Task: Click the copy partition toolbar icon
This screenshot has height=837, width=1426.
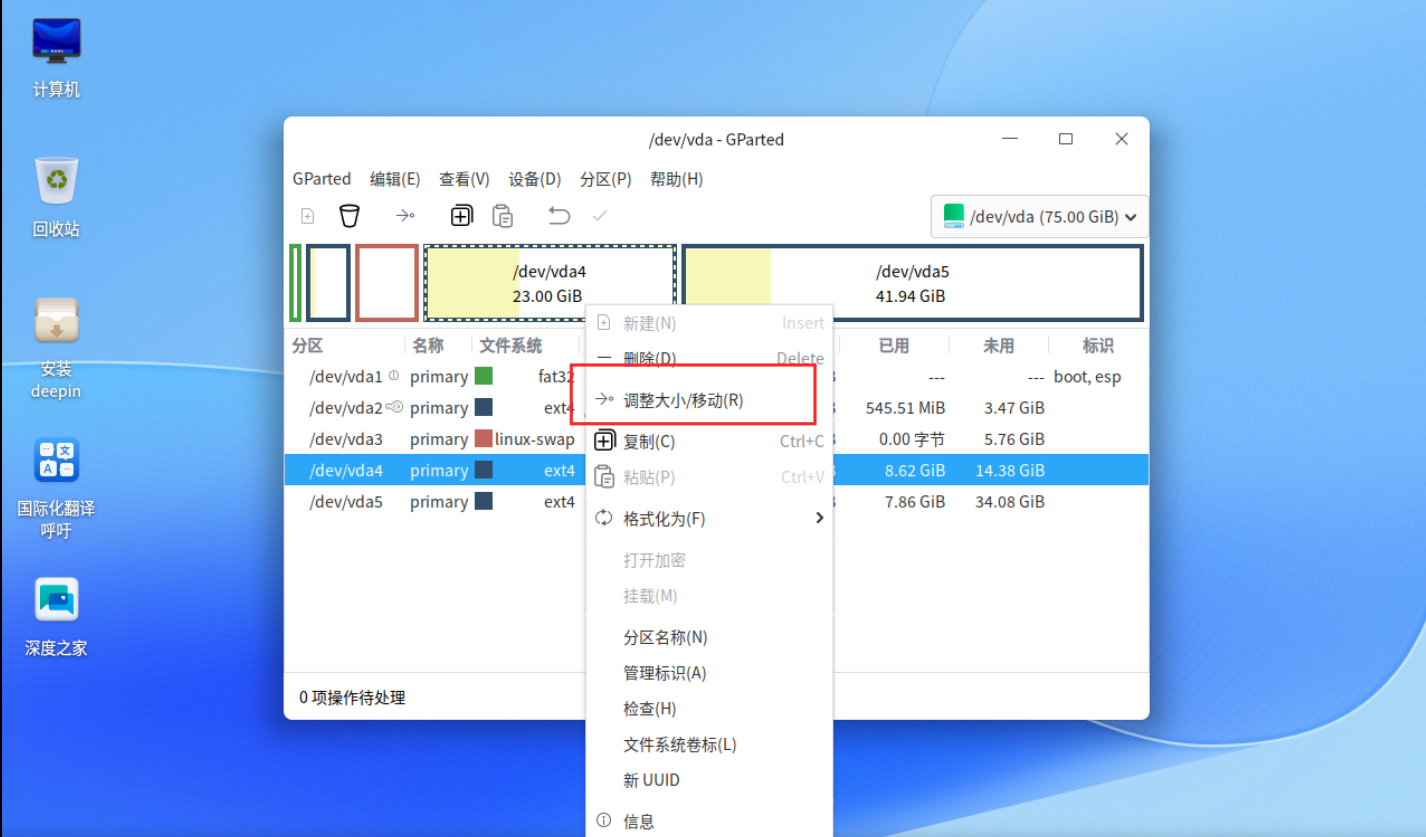Action: point(461,215)
